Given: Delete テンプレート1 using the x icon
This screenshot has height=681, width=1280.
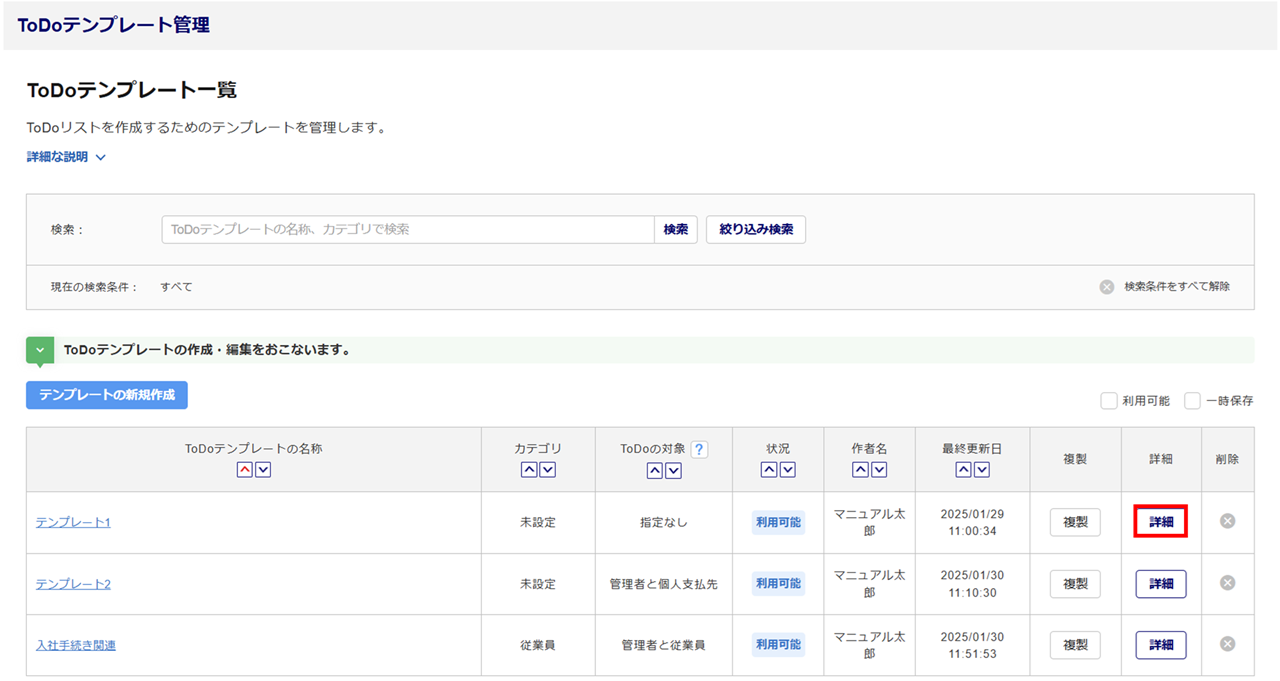Looking at the screenshot, I should (1227, 521).
